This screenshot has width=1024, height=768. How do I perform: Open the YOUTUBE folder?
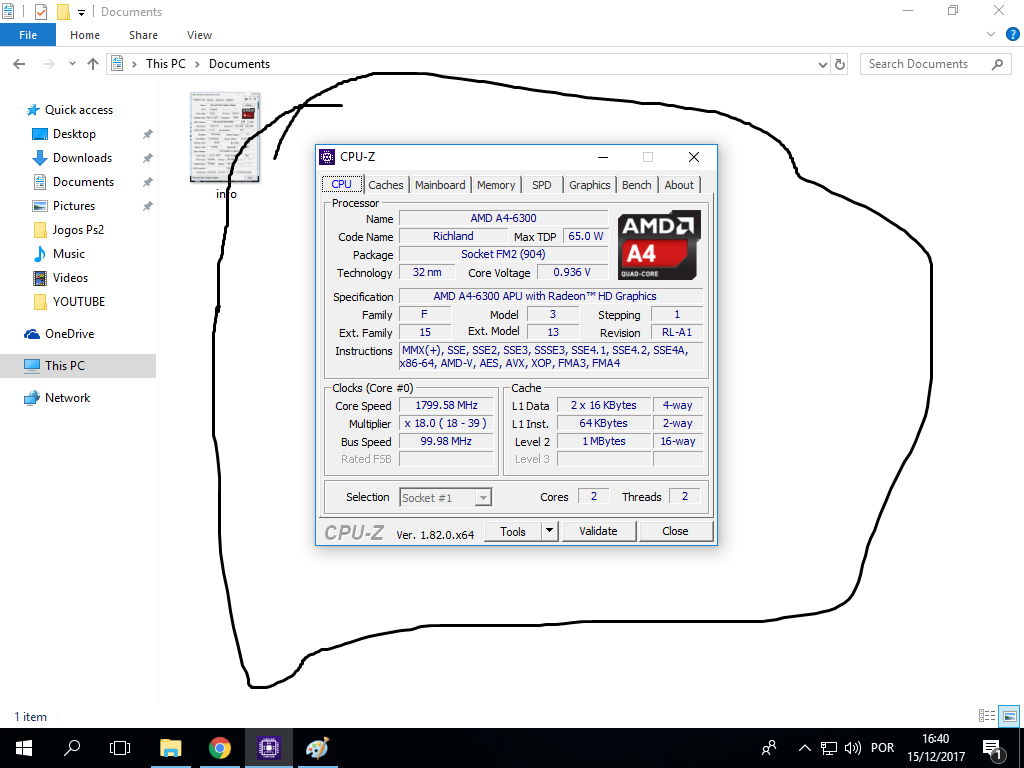(x=78, y=302)
